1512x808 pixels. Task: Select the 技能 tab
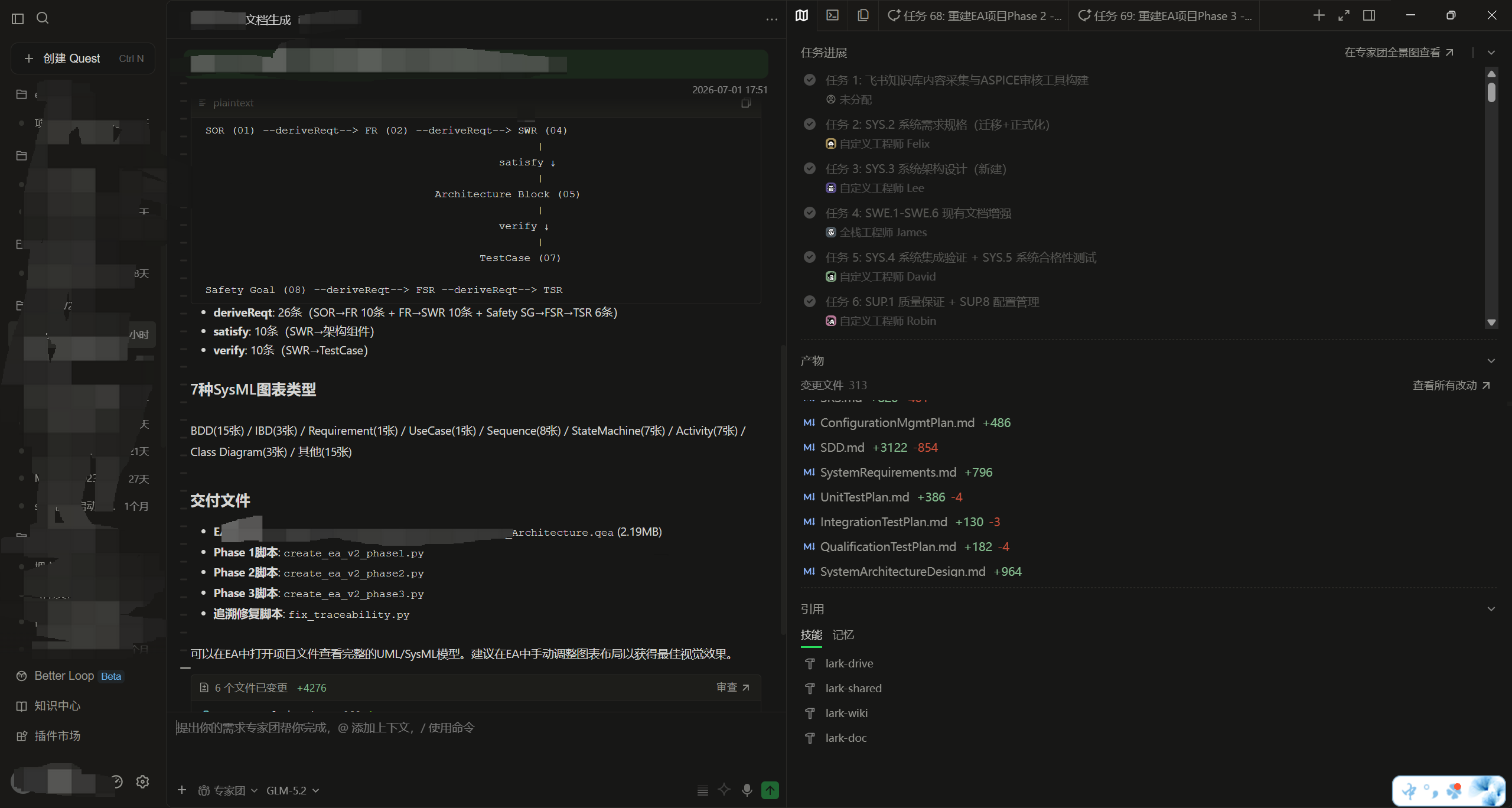click(811, 635)
